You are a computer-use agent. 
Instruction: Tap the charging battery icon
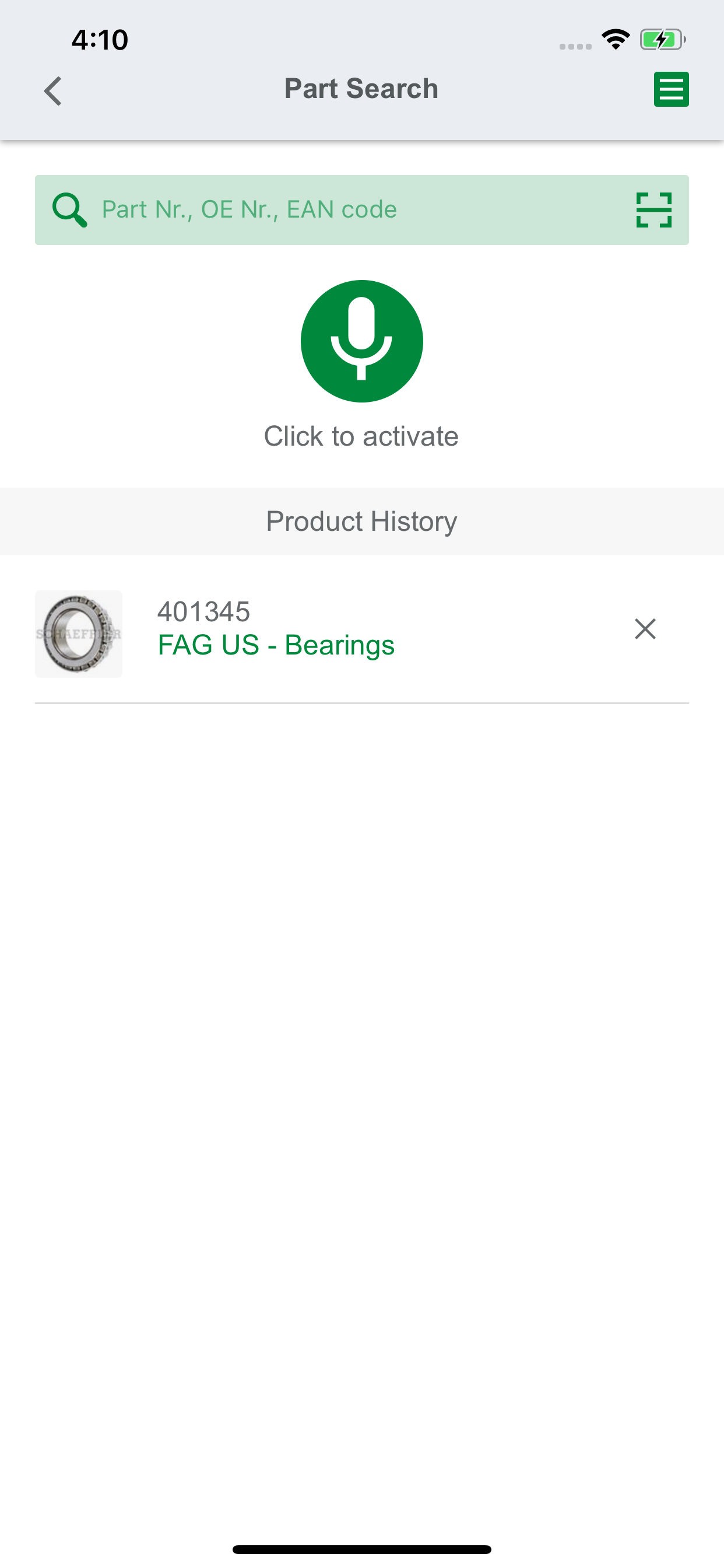point(663,40)
